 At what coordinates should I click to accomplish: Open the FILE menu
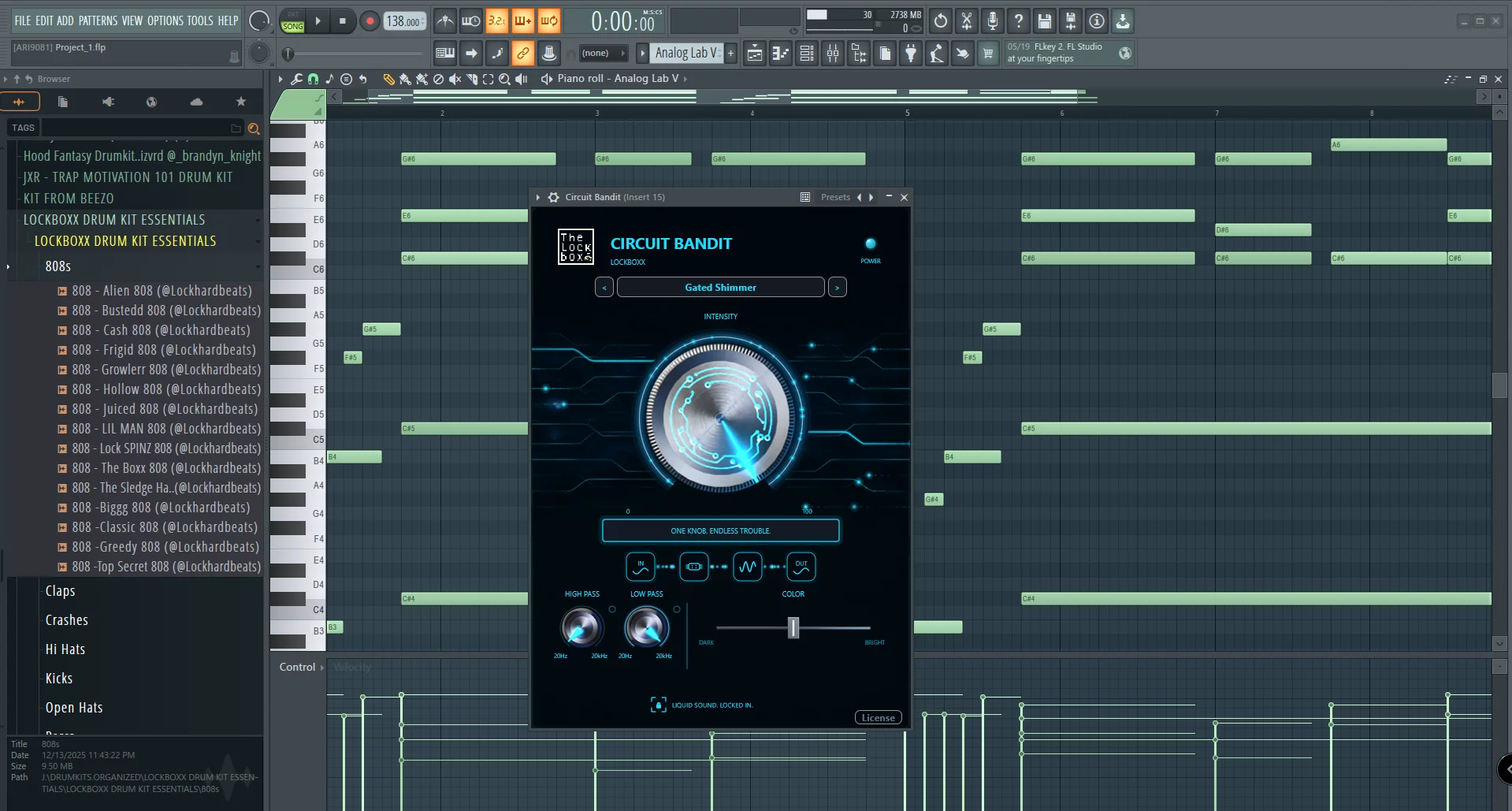coord(23,21)
